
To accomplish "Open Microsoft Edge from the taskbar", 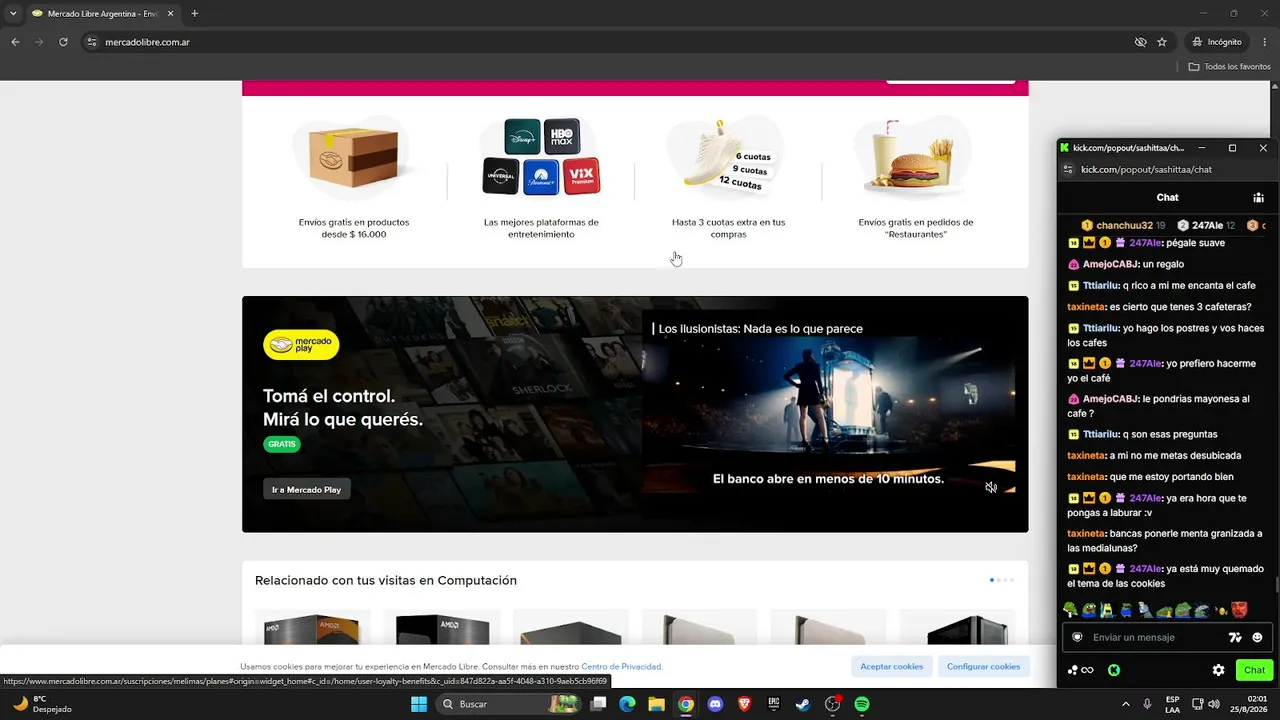I will [627, 704].
